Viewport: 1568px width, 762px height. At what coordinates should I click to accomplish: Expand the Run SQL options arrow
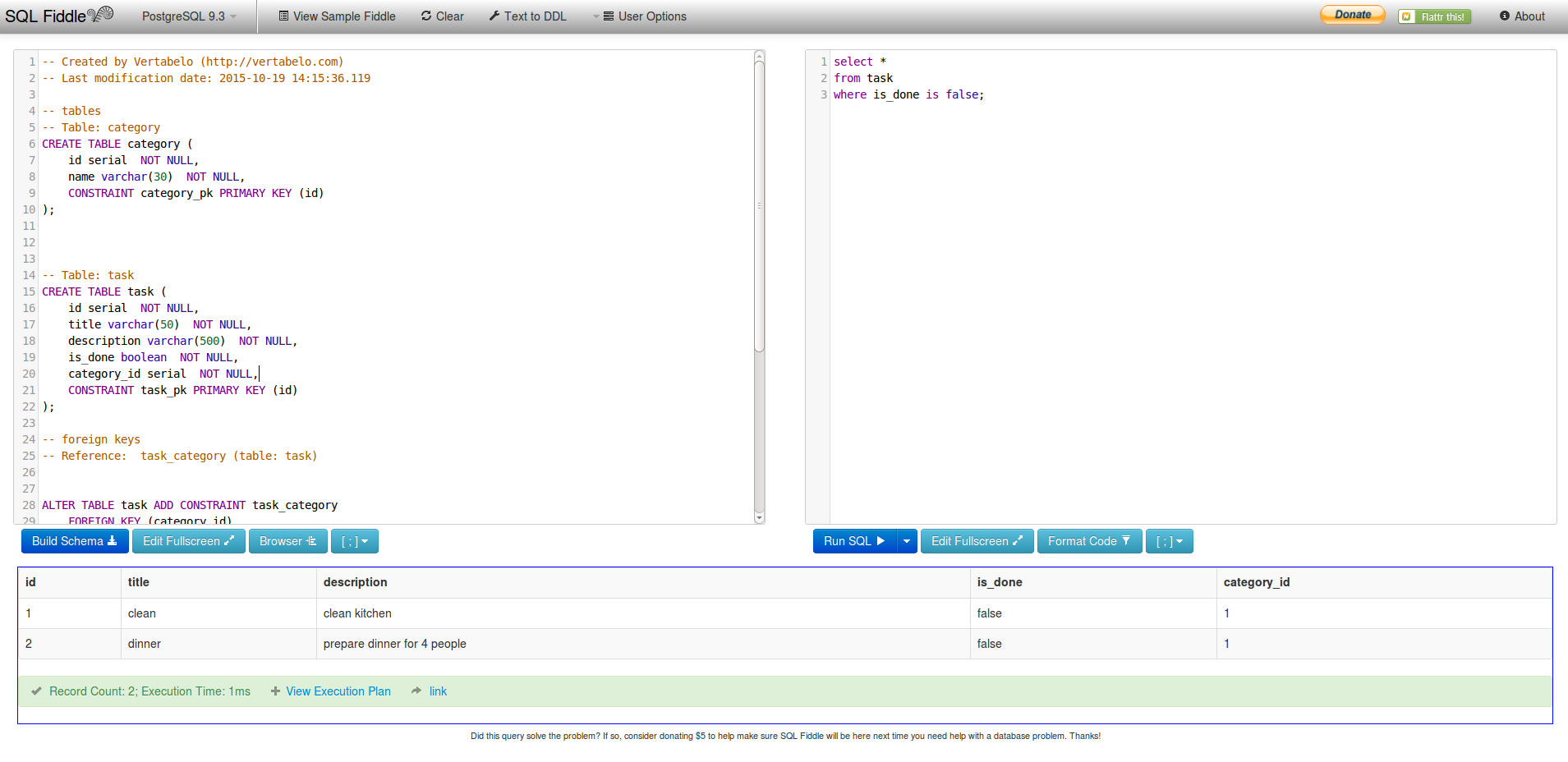coord(907,541)
